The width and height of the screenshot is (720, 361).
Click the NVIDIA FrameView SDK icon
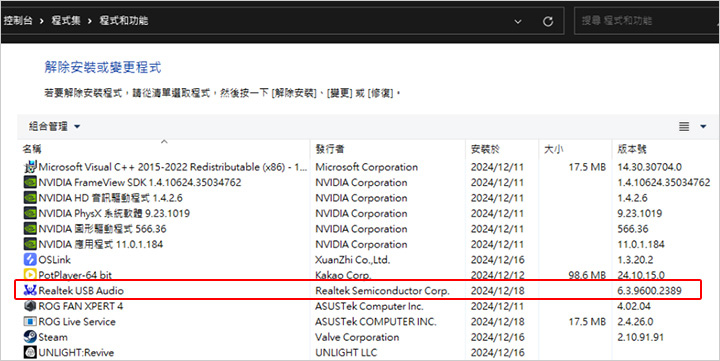coord(30,182)
